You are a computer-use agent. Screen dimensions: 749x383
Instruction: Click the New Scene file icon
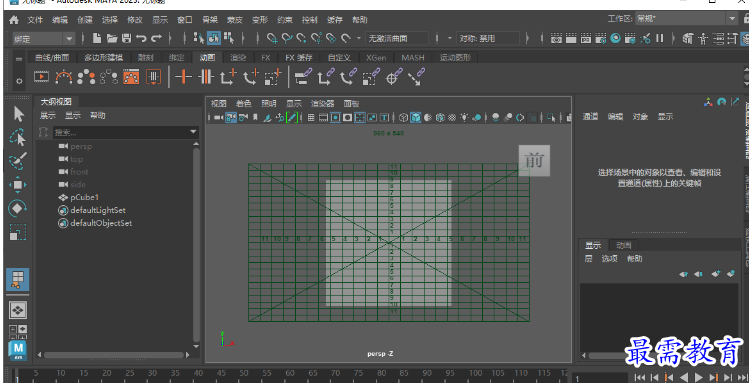point(97,38)
